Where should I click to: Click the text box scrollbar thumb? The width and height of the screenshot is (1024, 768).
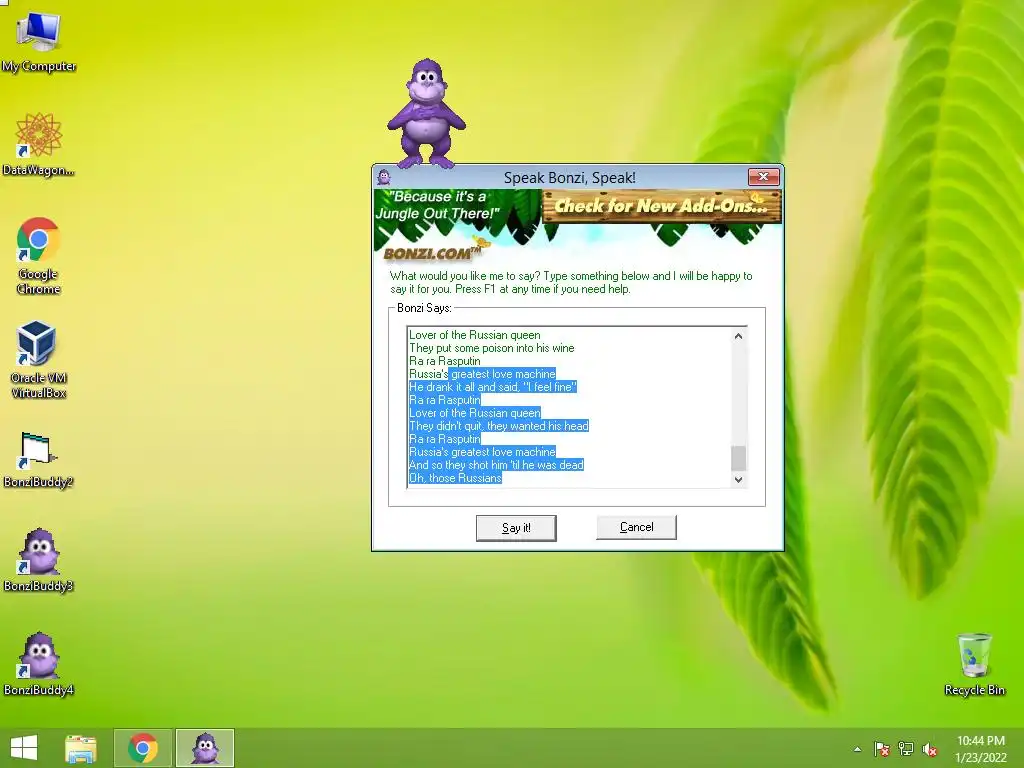tap(738, 458)
